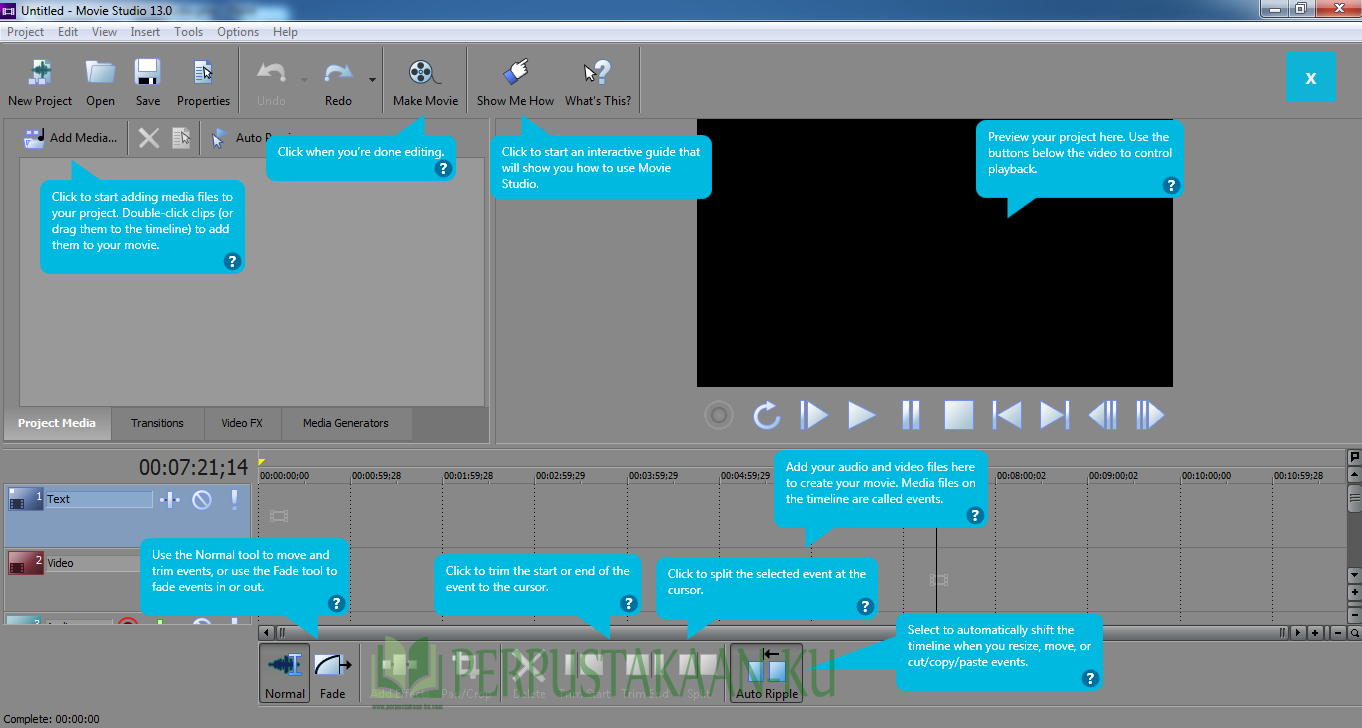
Task: Close the help overlay with the X button
Action: click(1310, 77)
